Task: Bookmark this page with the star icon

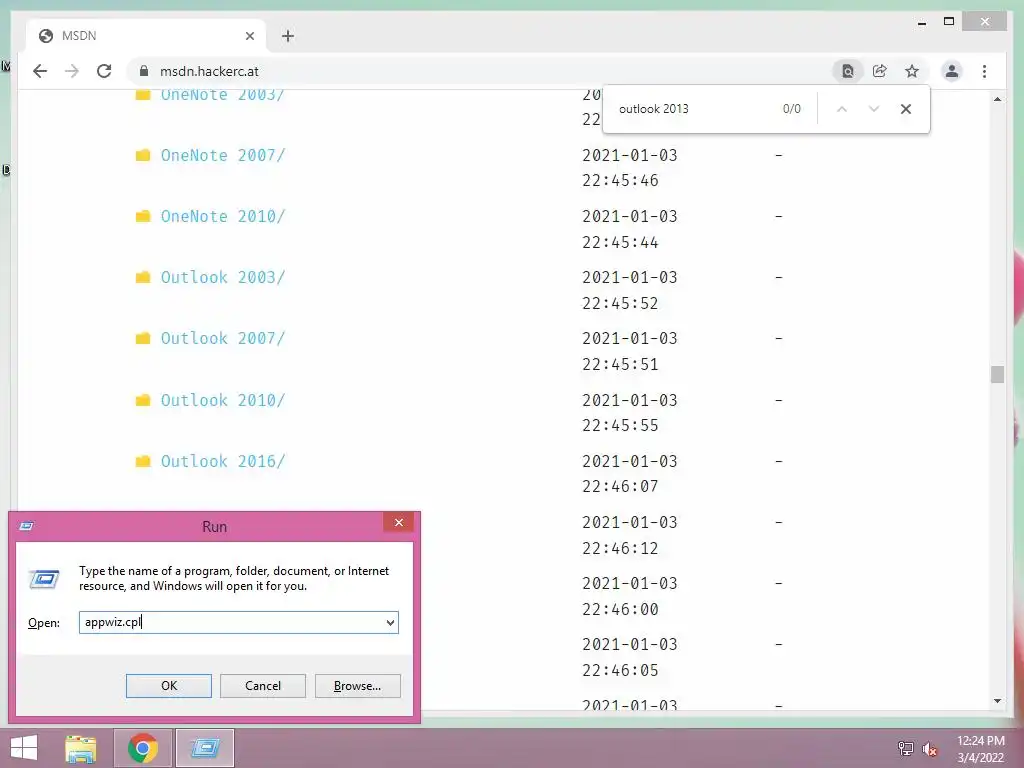Action: tap(912, 71)
